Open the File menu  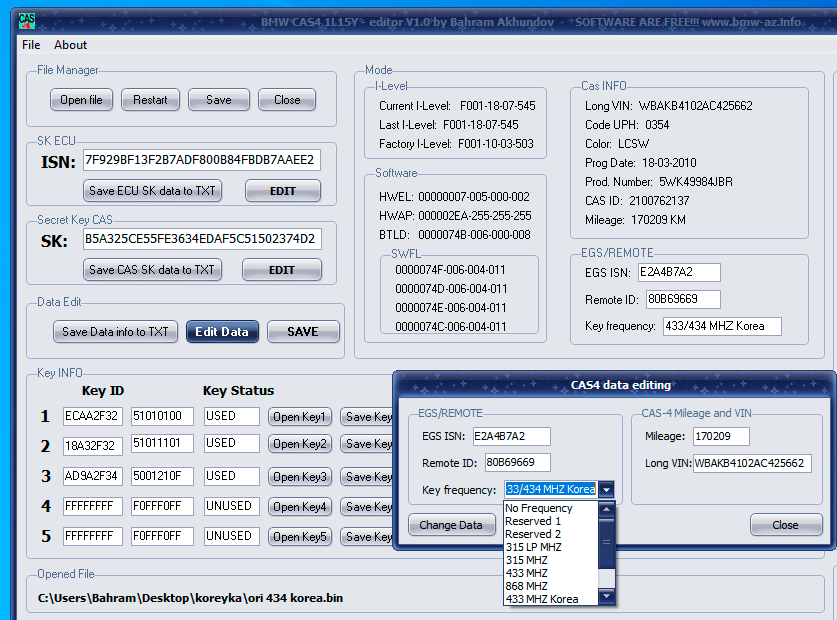[31, 45]
